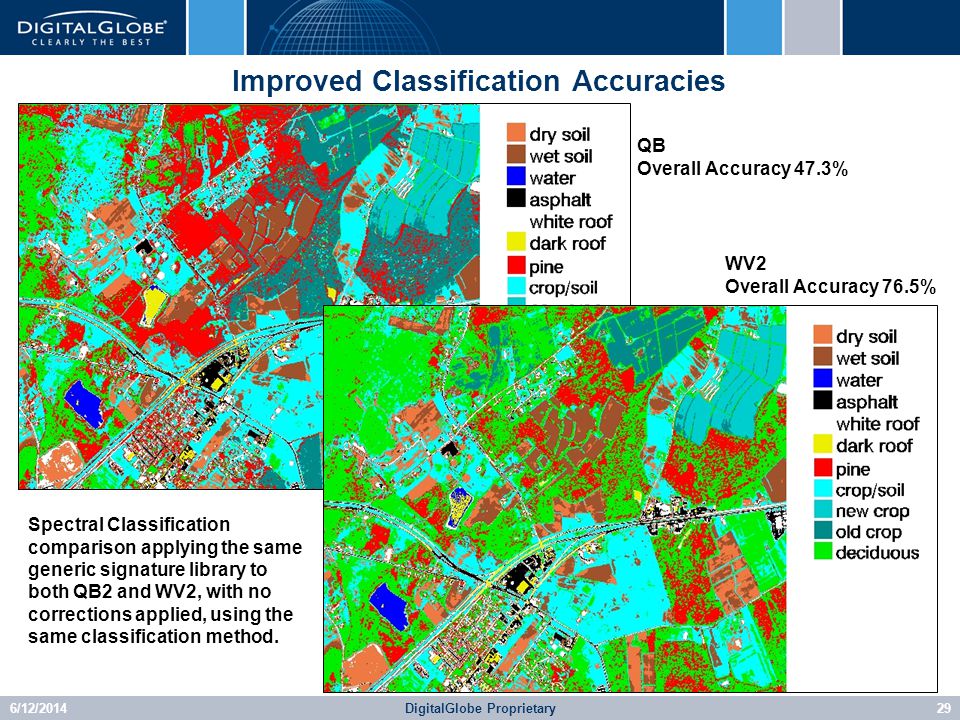Select the "Overall Accuracy 76.5%" text
The width and height of the screenshot is (960, 720).
pyautogui.click(x=831, y=286)
